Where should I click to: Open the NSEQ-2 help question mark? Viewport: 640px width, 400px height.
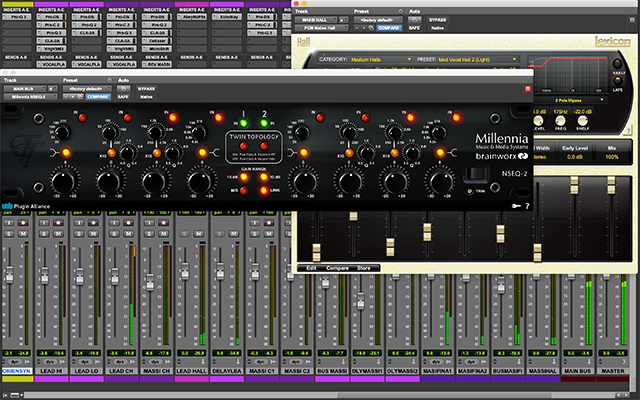pos(527,205)
